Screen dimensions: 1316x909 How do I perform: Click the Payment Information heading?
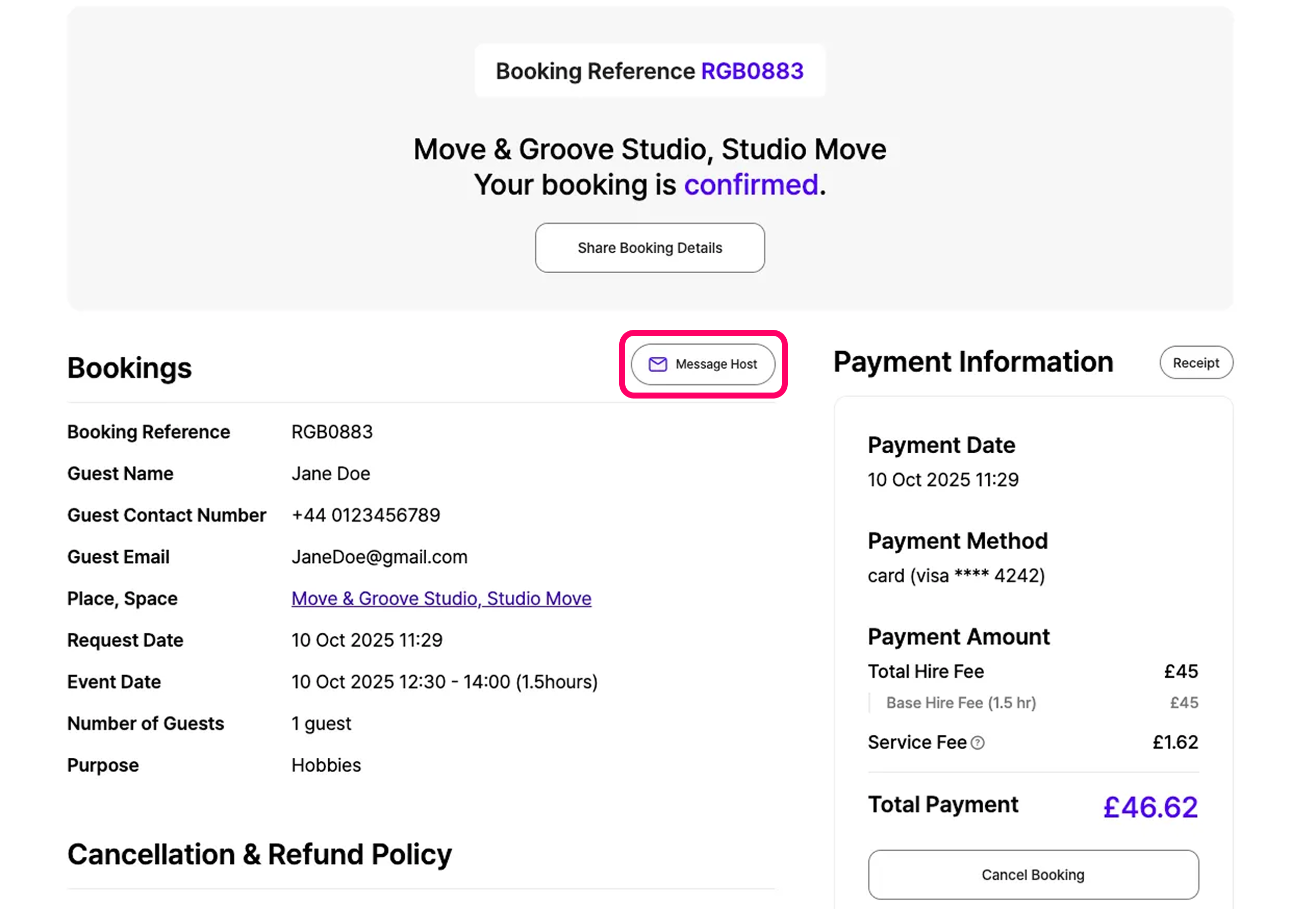973,362
